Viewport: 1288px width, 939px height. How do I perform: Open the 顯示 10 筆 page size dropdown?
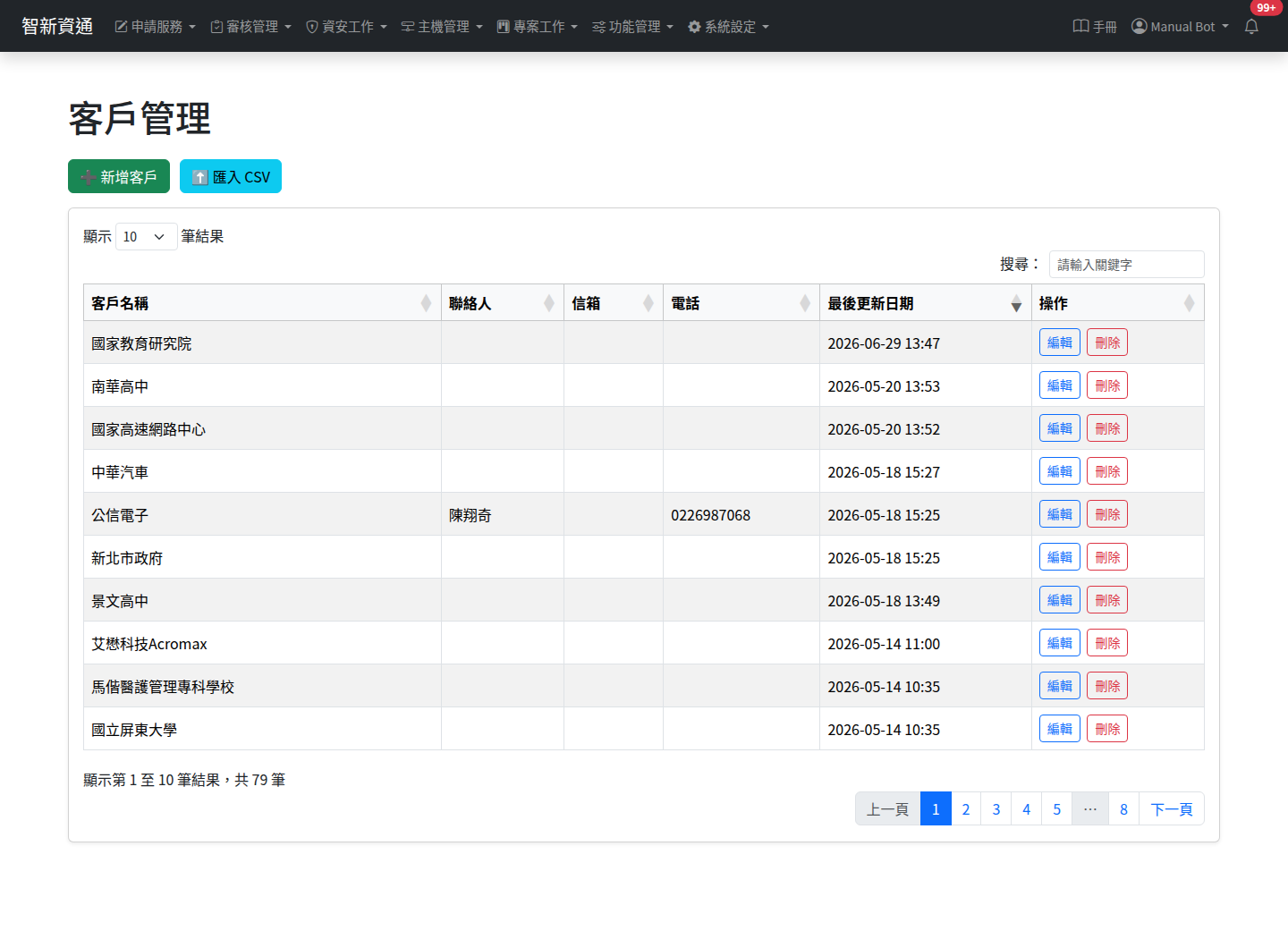pos(147,237)
